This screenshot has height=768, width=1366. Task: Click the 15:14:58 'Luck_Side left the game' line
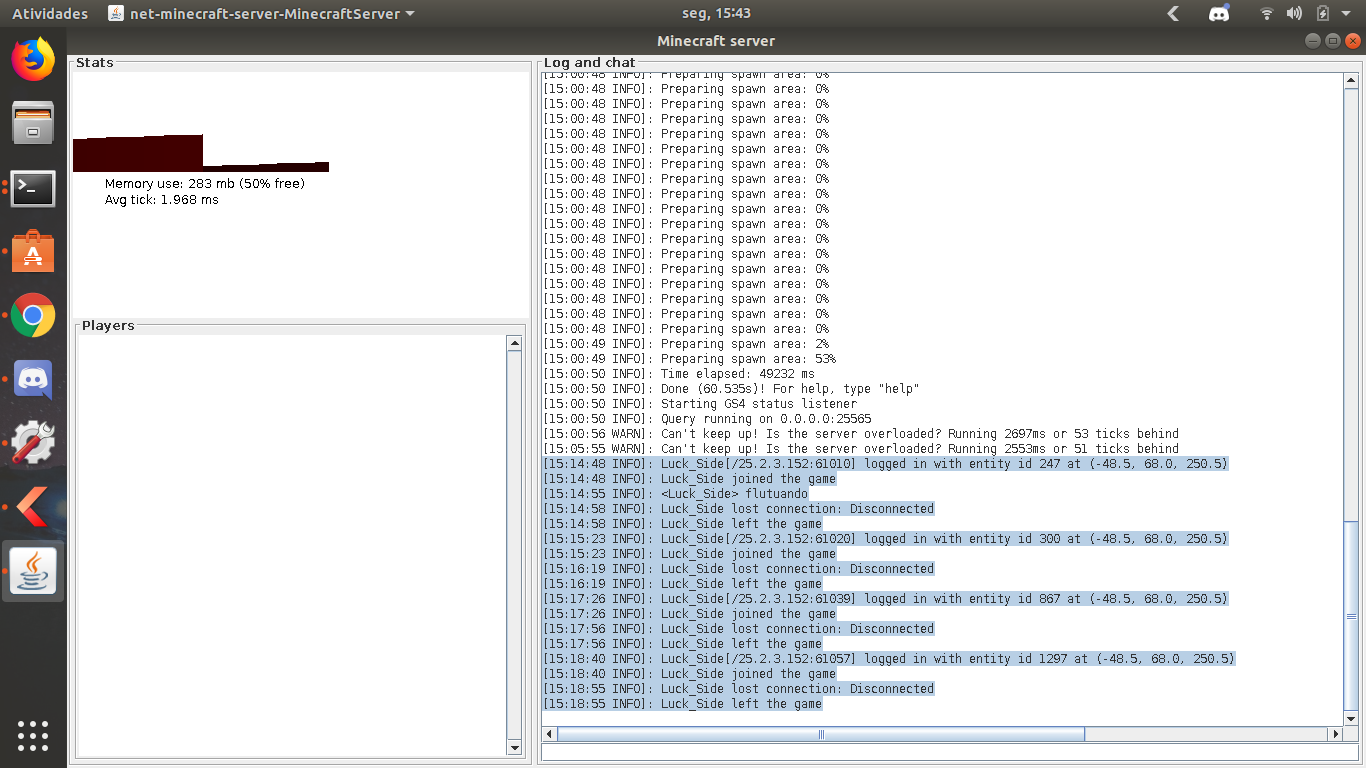[x=682, y=524]
